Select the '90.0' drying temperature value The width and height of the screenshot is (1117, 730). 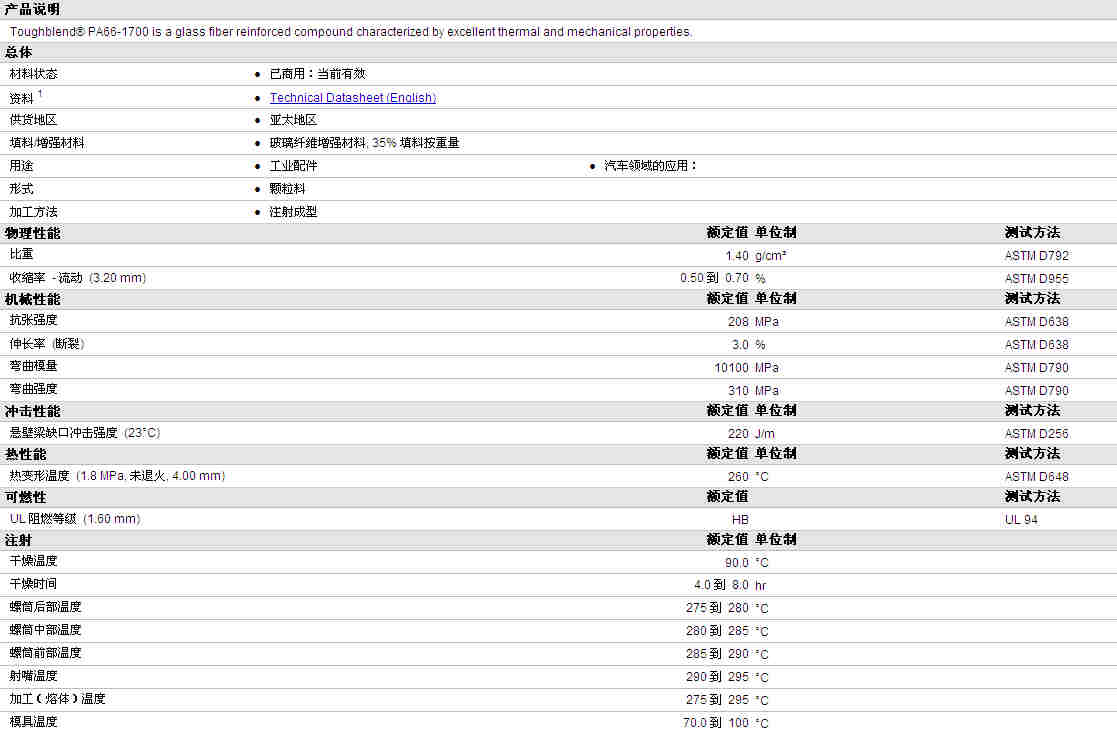click(737, 563)
